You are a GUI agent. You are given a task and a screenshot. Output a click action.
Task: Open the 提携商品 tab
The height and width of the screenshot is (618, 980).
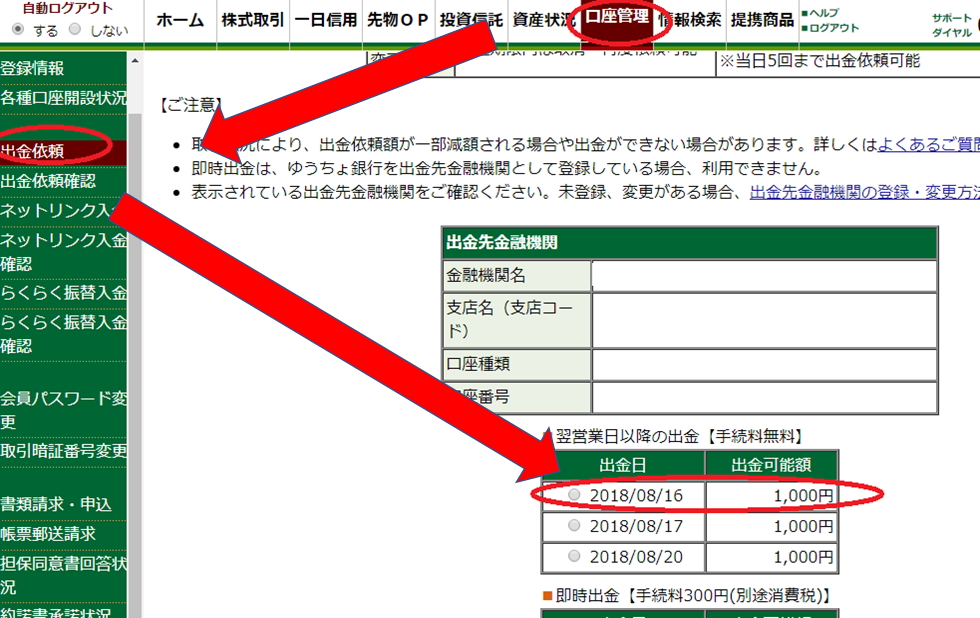[762, 21]
